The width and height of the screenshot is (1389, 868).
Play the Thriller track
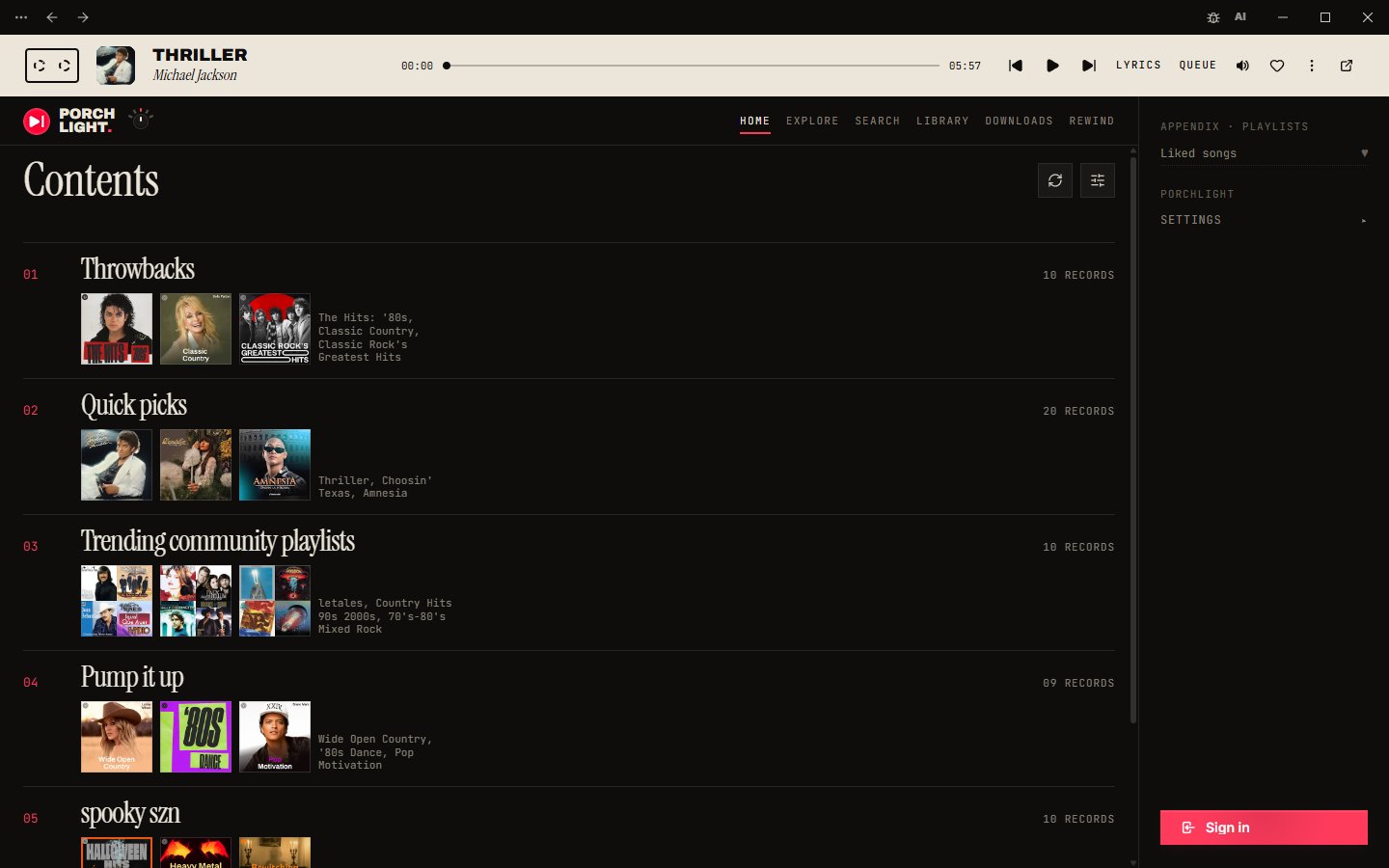click(x=1052, y=66)
